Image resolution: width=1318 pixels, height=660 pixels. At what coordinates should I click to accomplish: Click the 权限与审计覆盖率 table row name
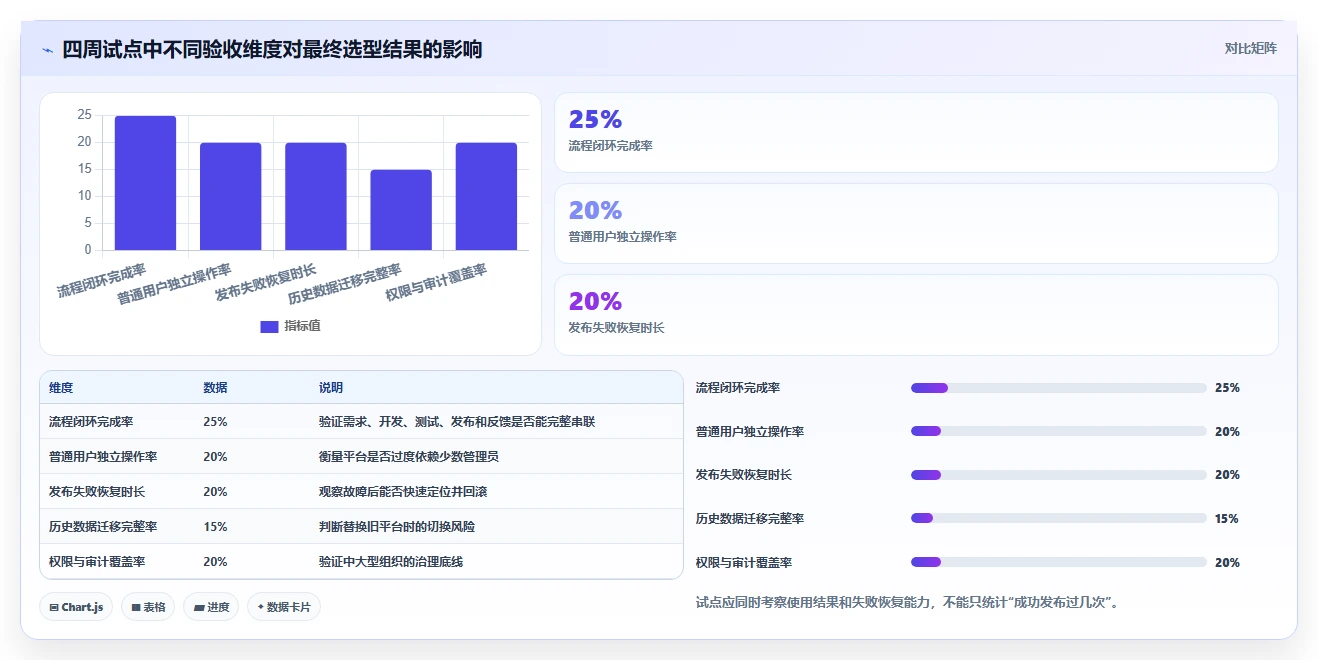(97, 562)
